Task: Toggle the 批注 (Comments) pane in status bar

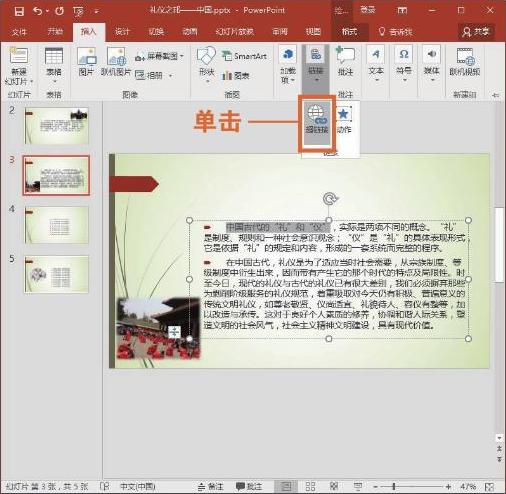Action: (249, 487)
